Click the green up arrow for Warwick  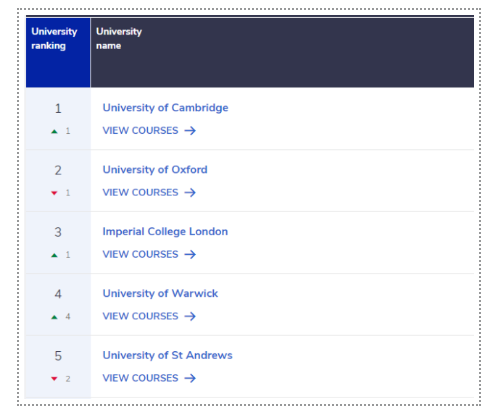pos(54,317)
